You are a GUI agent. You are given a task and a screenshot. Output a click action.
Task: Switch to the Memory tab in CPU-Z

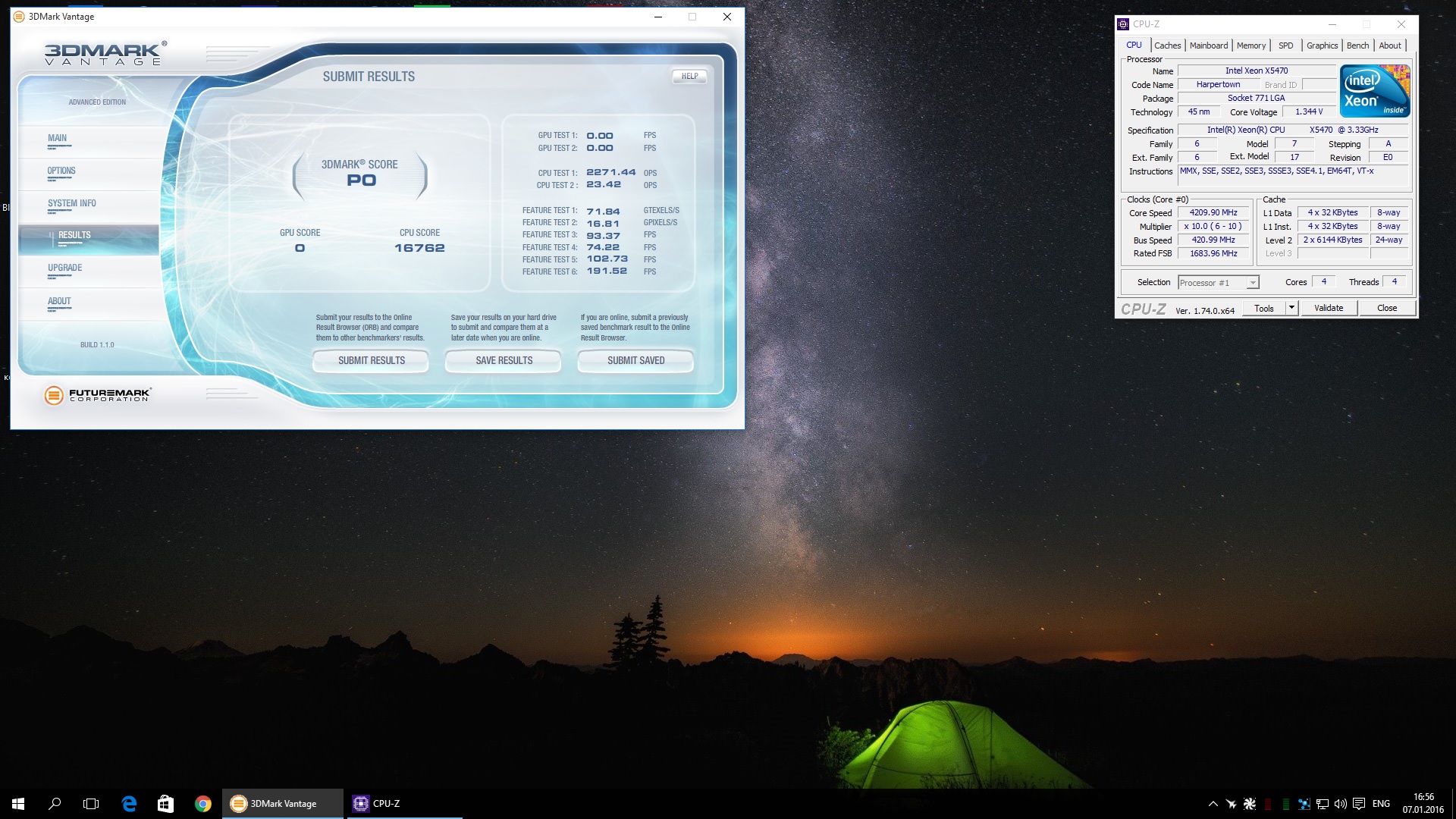pos(1250,45)
